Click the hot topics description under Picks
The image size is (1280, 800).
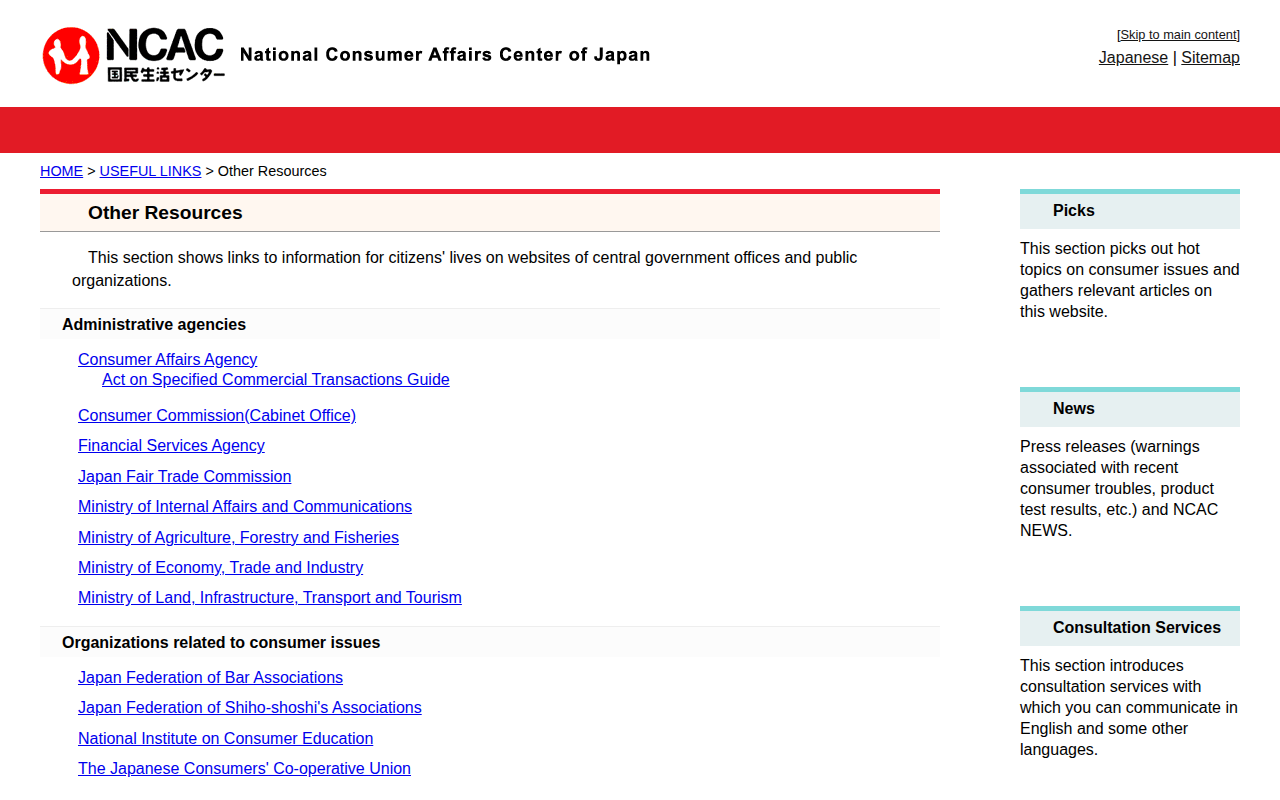click(x=1130, y=280)
